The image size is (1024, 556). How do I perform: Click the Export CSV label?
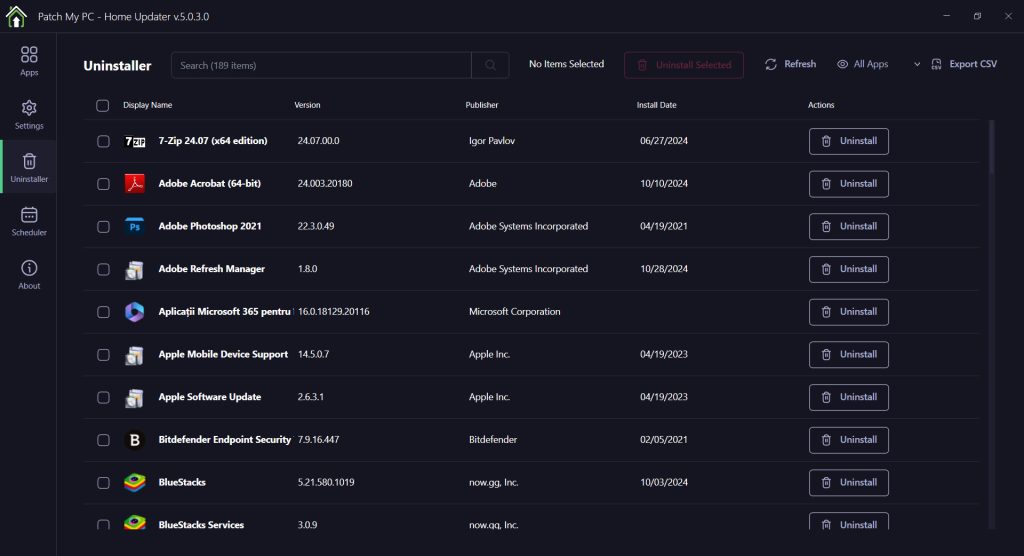tap(973, 64)
